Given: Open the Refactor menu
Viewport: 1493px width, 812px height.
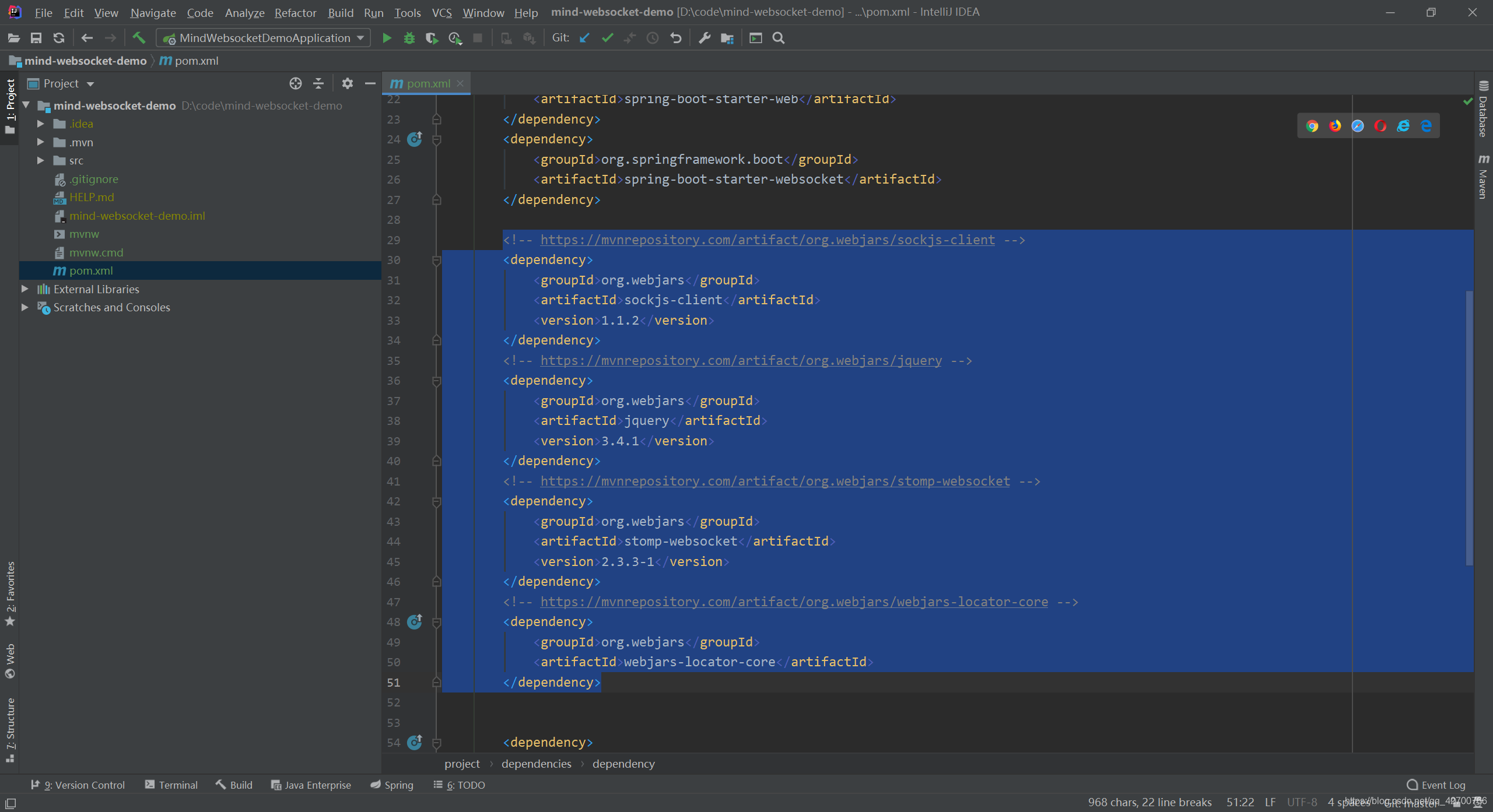Looking at the screenshot, I should 295,12.
